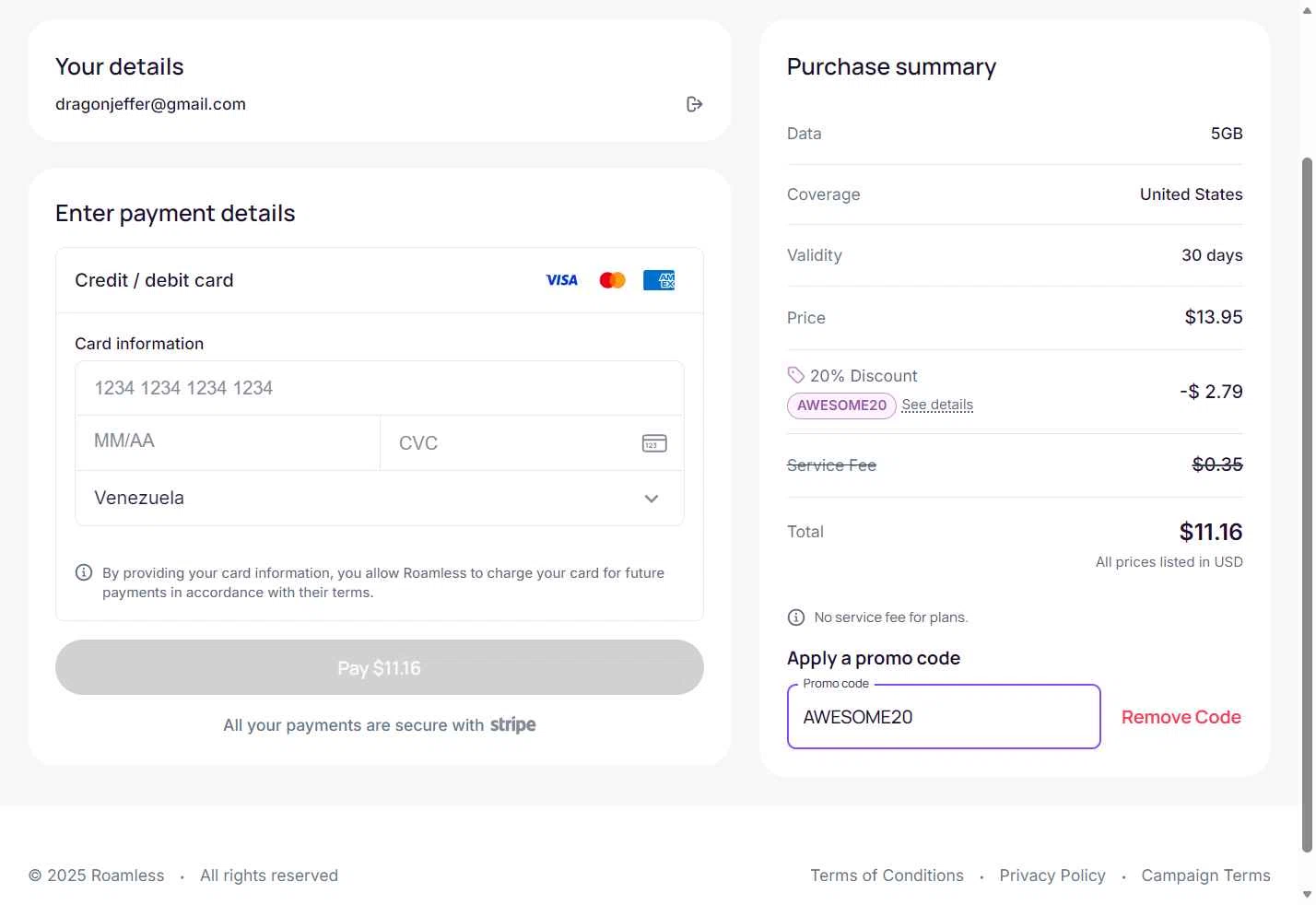Click the Visa card logo
The height and width of the screenshot is (905, 1316).
pos(562,280)
